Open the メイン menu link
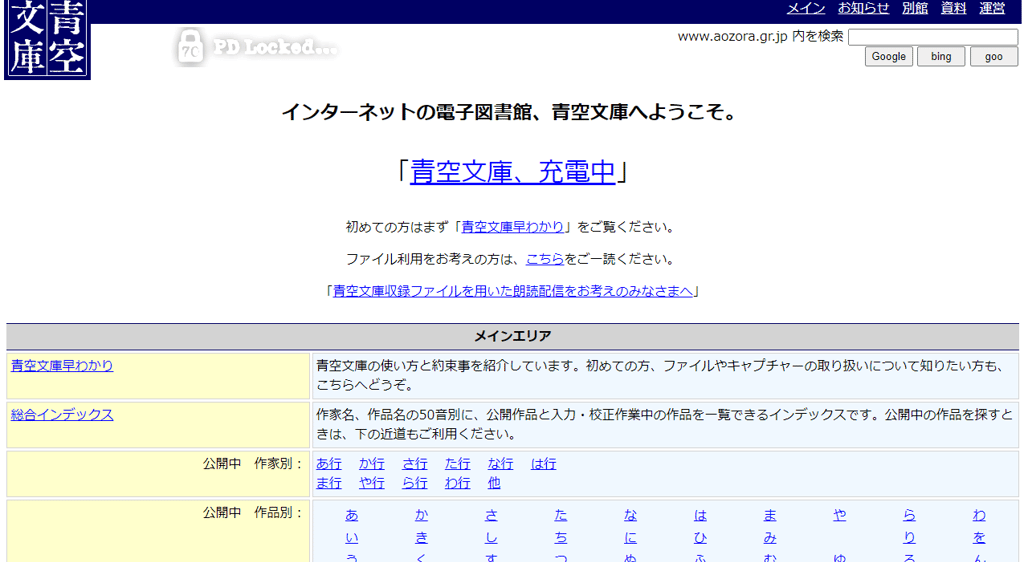 pos(805,8)
